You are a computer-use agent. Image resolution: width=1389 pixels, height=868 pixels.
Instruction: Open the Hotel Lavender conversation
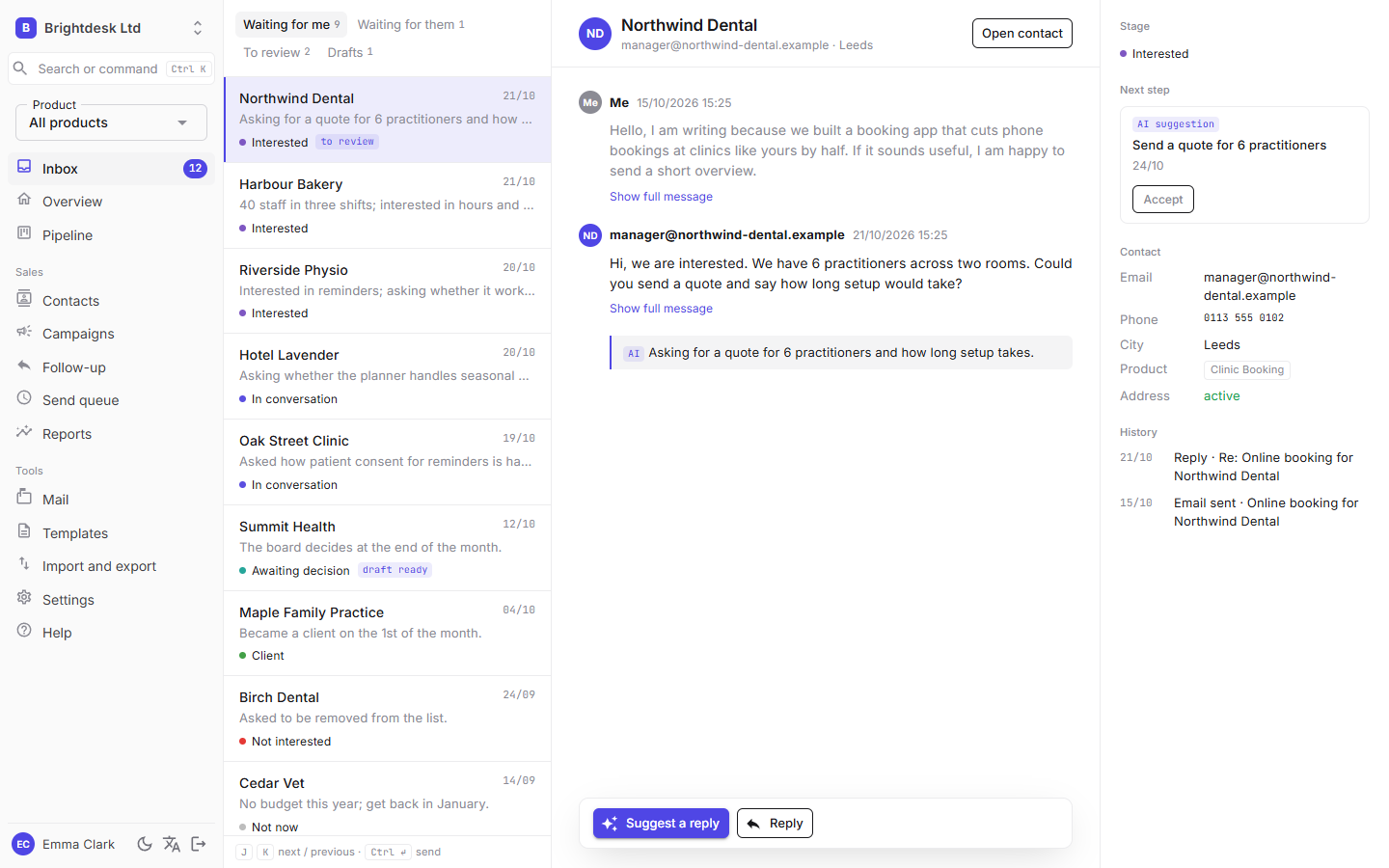point(387,376)
